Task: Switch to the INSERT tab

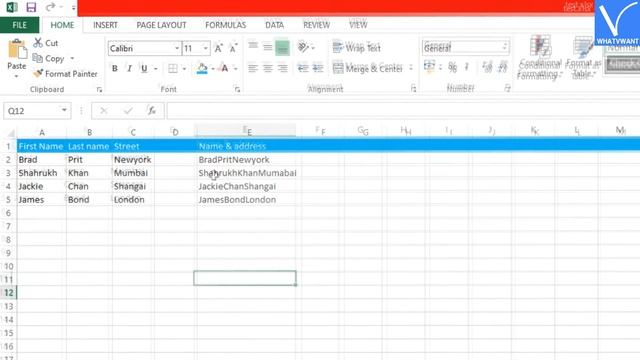Action: click(105, 25)
